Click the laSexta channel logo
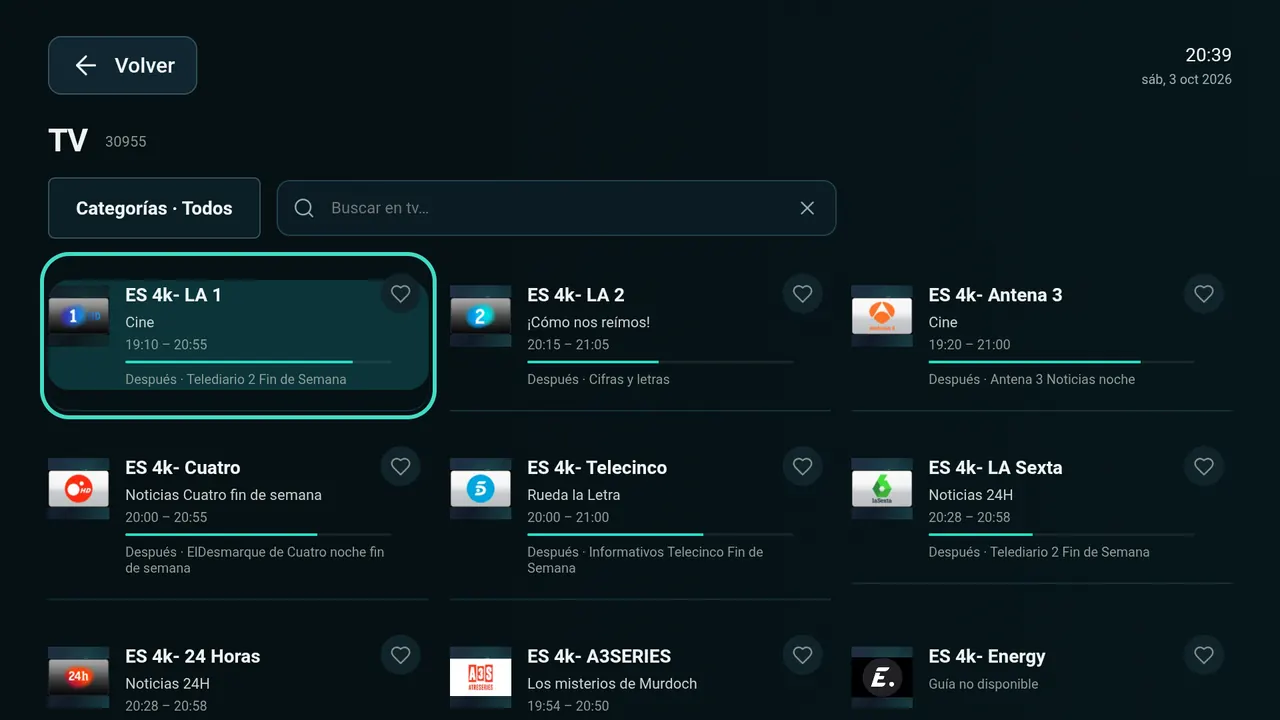This screenshot has height=720, width=1280. (882, 489)
